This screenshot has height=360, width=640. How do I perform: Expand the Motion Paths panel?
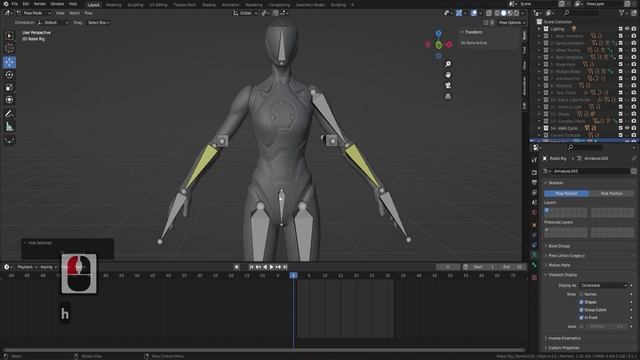[x=559, y=265]
